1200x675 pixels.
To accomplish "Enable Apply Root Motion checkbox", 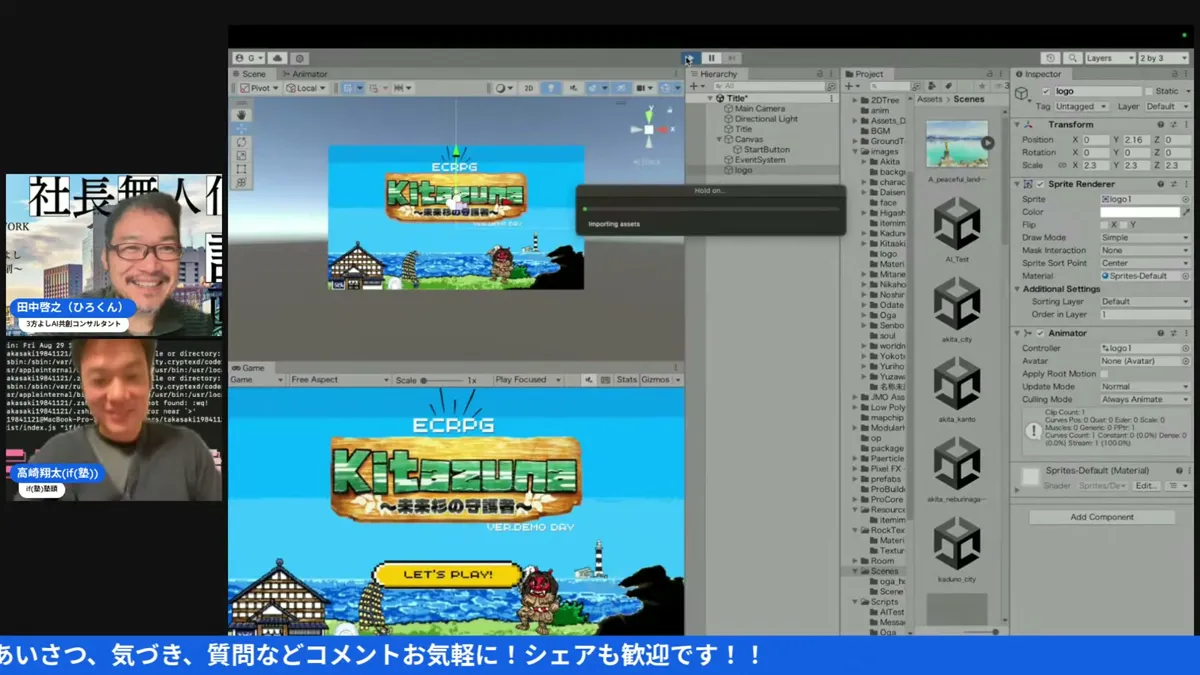I will [1104, 374].
